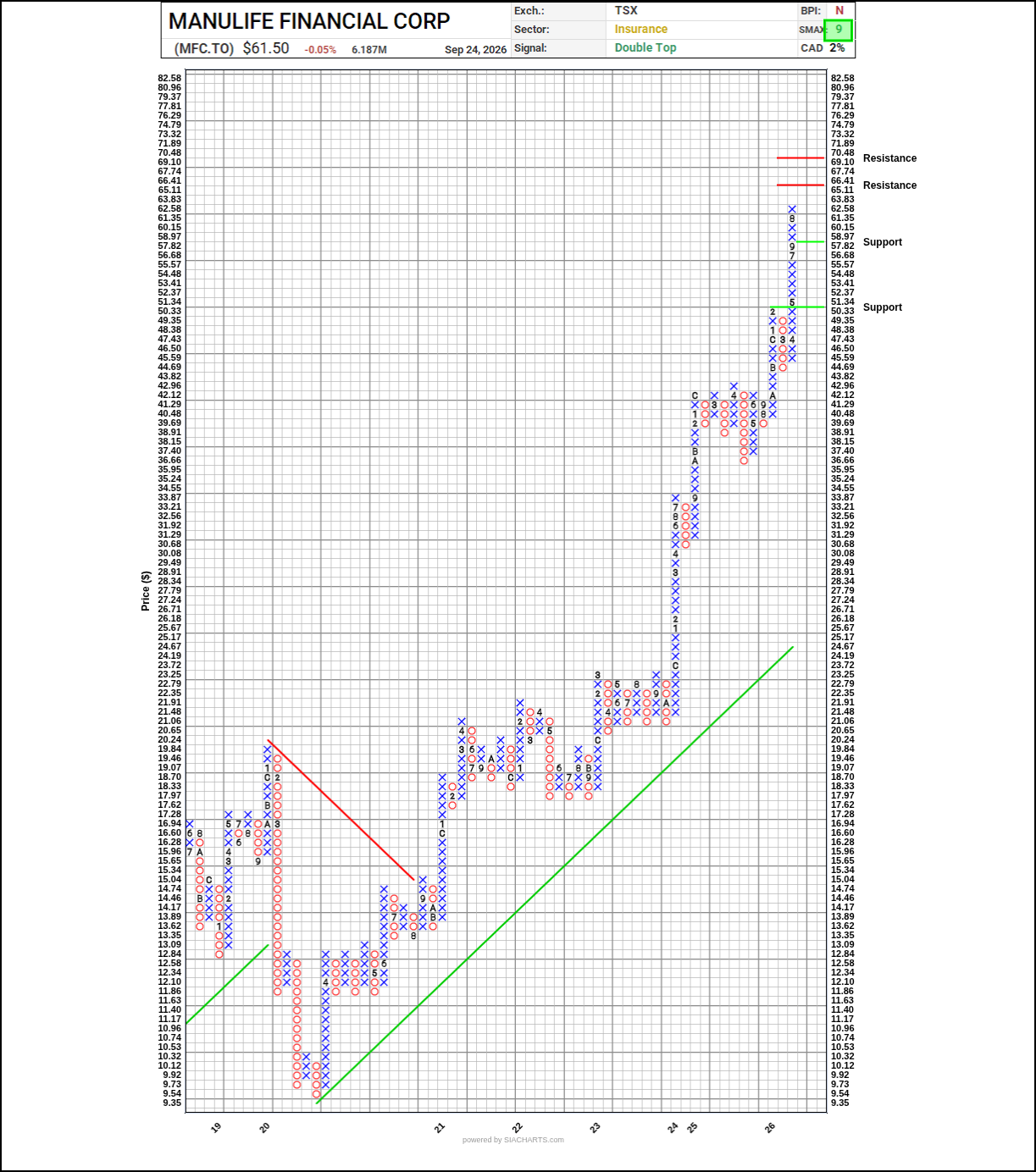Click the powered by SIACHARTS.com link

(513, 1140)
